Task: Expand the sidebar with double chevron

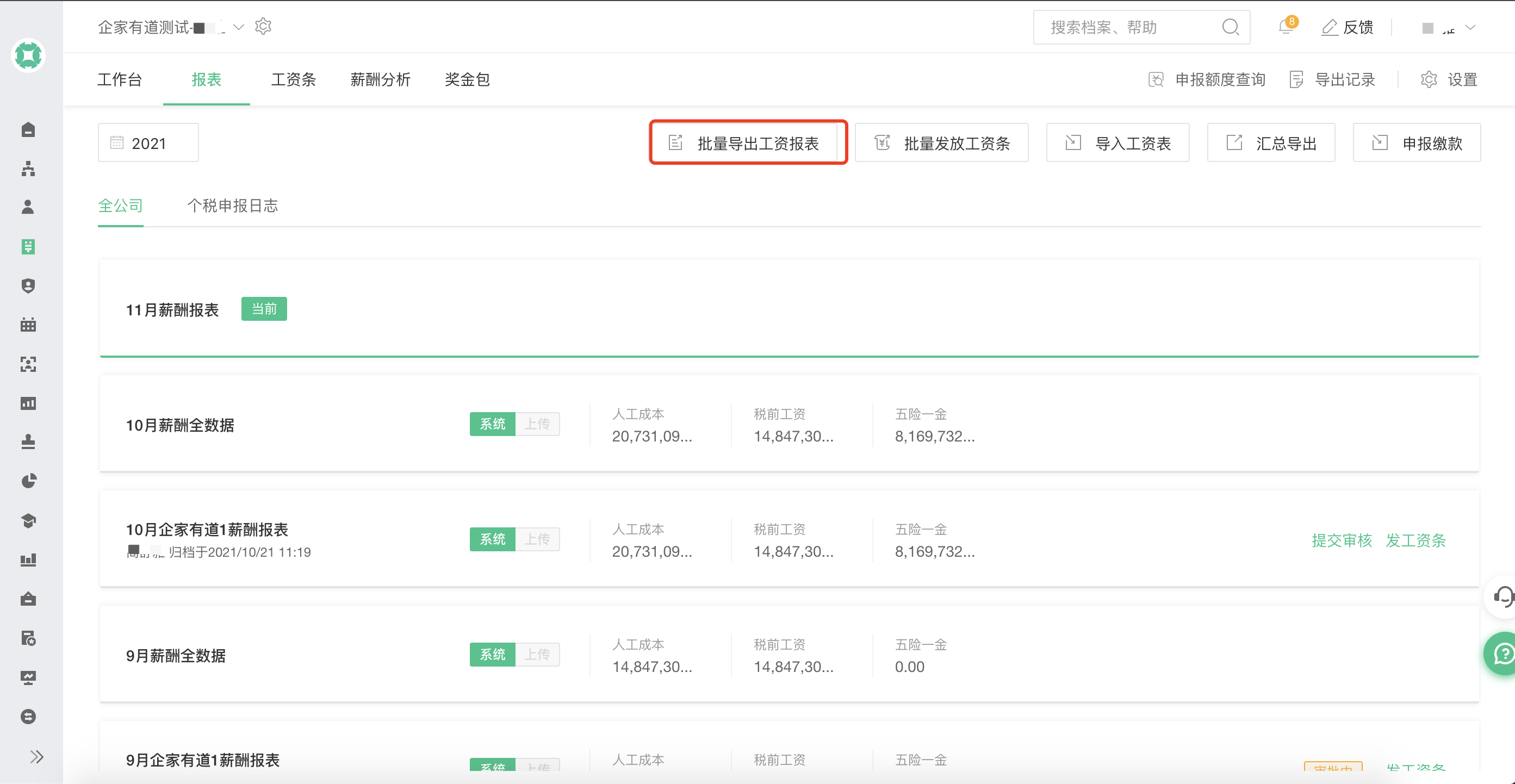Action: coord(36,756)
